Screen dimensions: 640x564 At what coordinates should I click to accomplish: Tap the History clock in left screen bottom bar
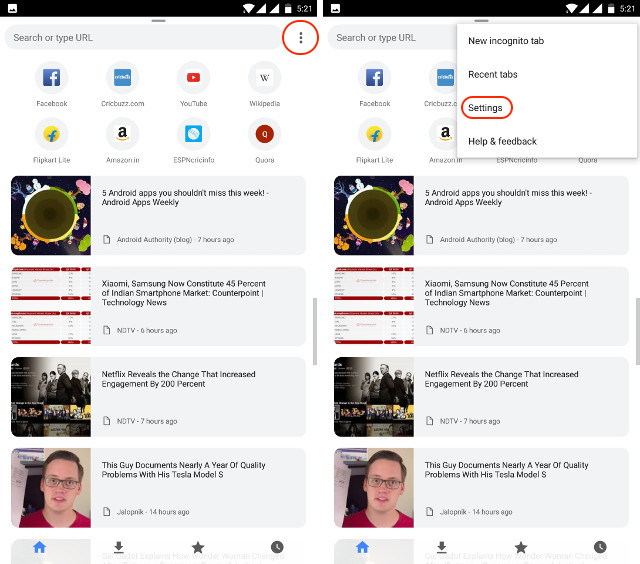click(277, 547)
